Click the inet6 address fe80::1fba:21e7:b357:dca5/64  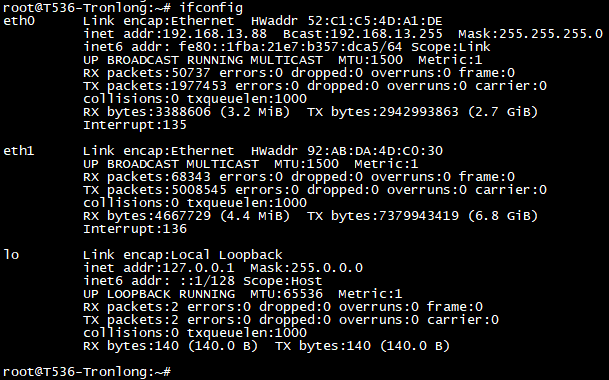click(290, 47)
